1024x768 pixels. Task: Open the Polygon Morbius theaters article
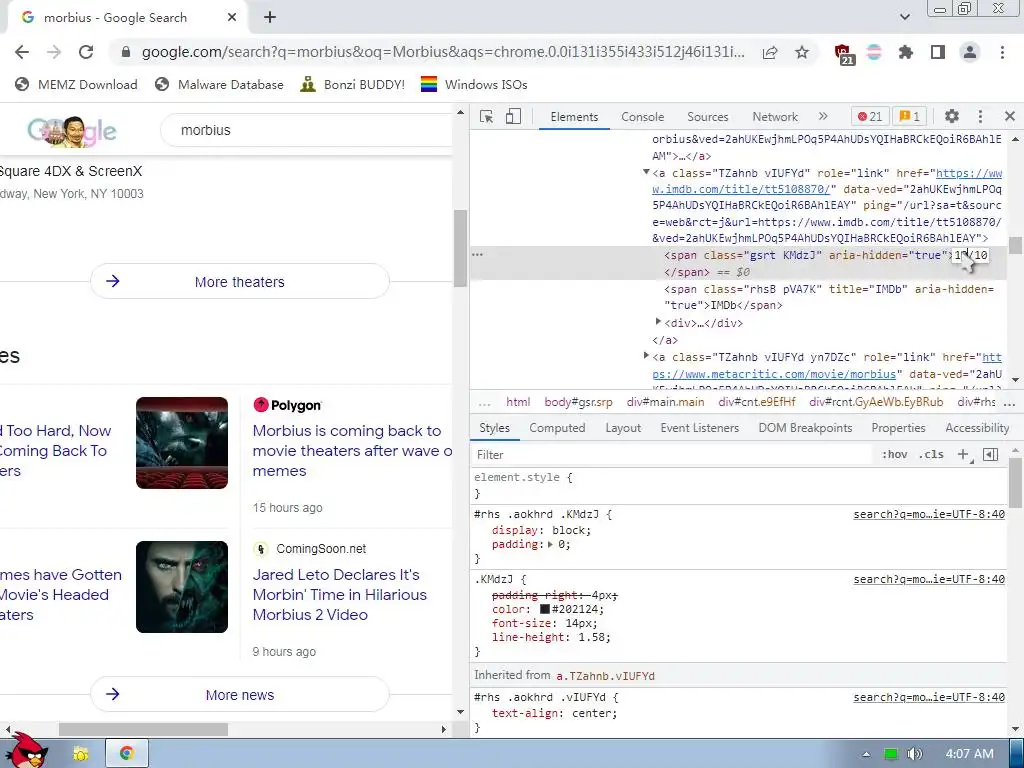coord(352,451)
